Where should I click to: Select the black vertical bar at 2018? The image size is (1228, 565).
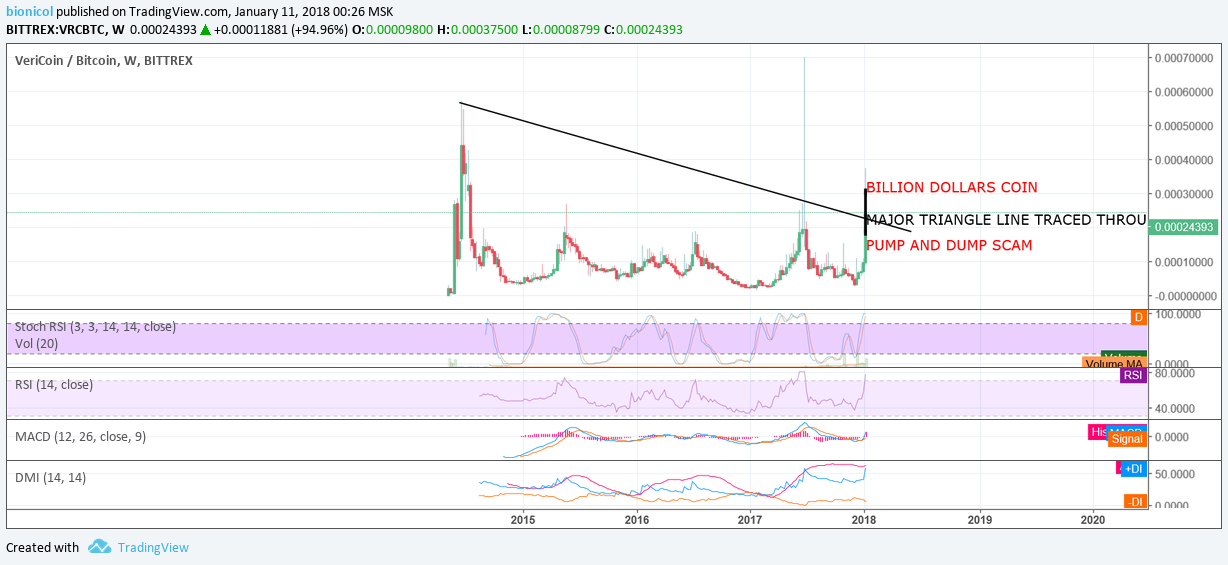click(x=866, y=211)
